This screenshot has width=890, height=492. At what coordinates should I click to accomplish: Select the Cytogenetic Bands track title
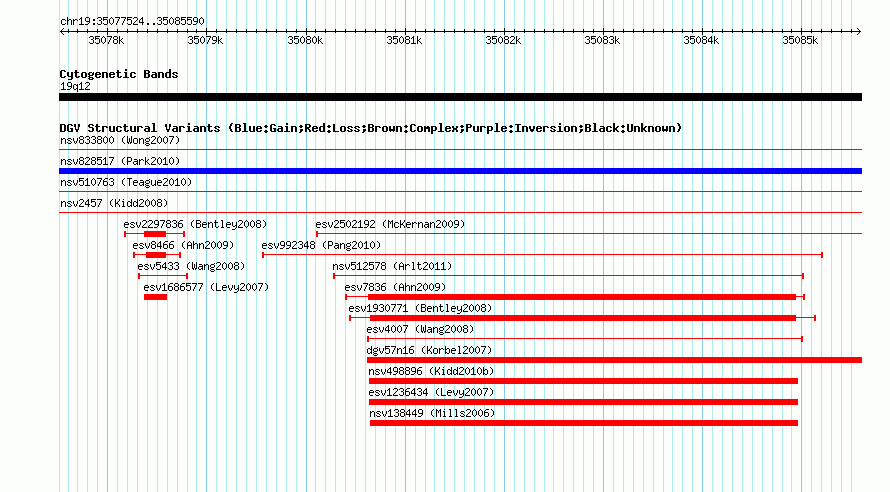[x=119, y=74]
